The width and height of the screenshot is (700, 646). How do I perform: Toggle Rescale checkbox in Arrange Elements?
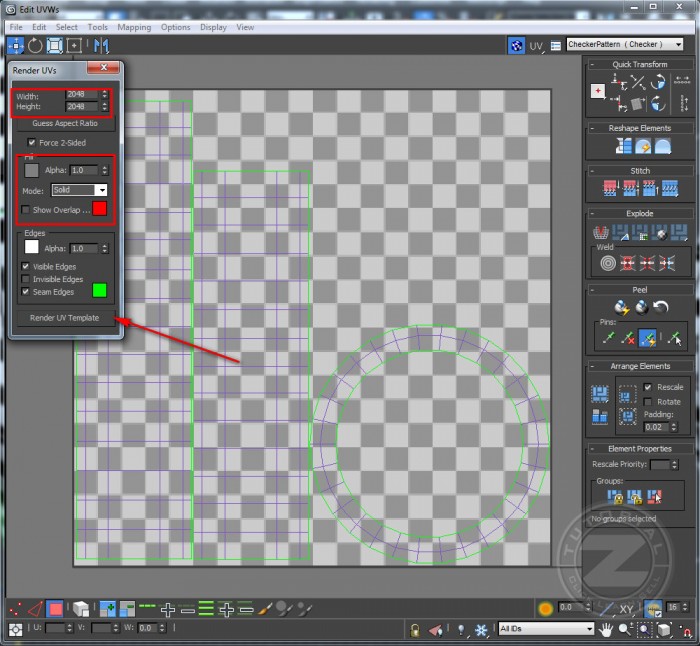(x=648, y=387)
